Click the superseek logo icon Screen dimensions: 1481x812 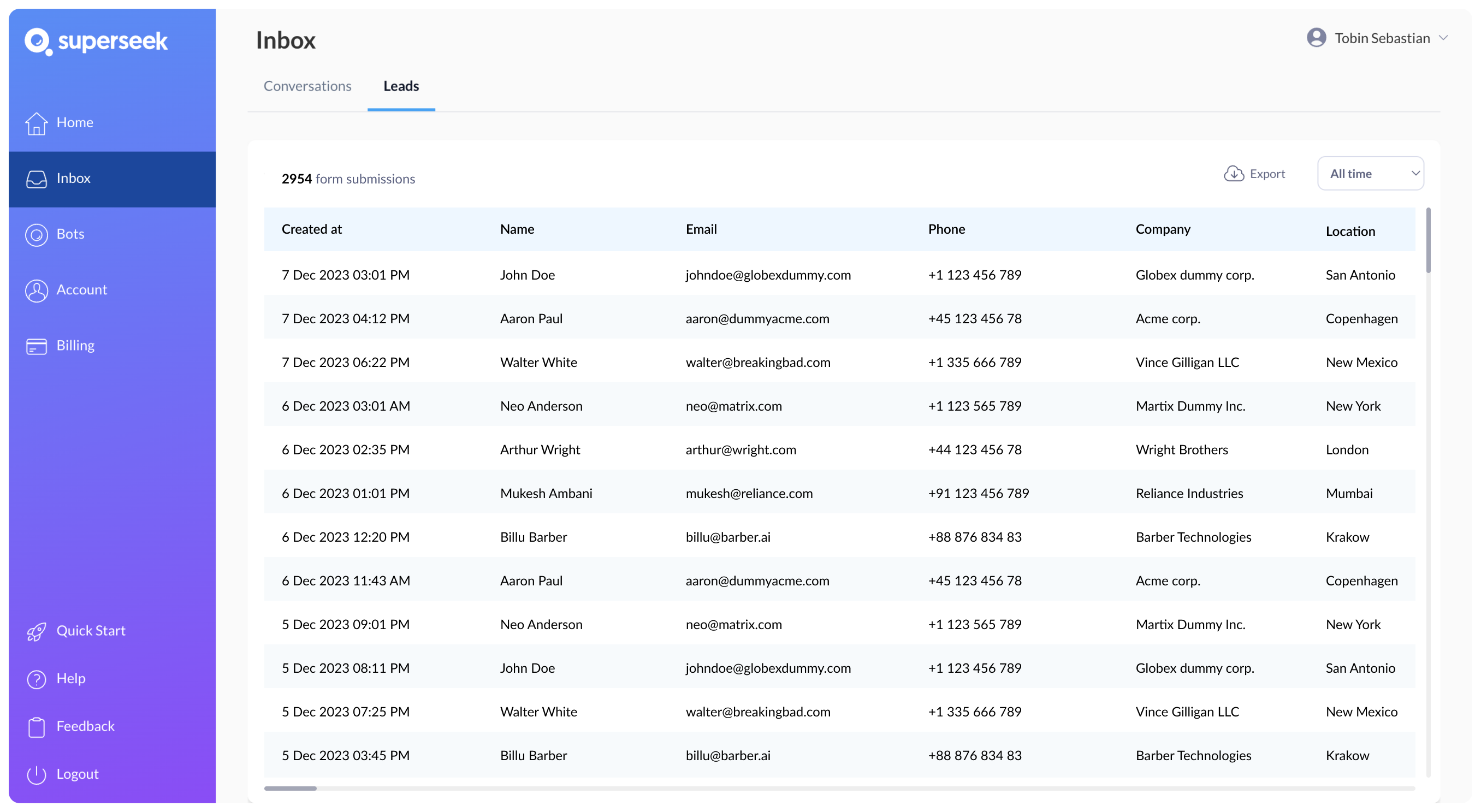click(38, 42)
